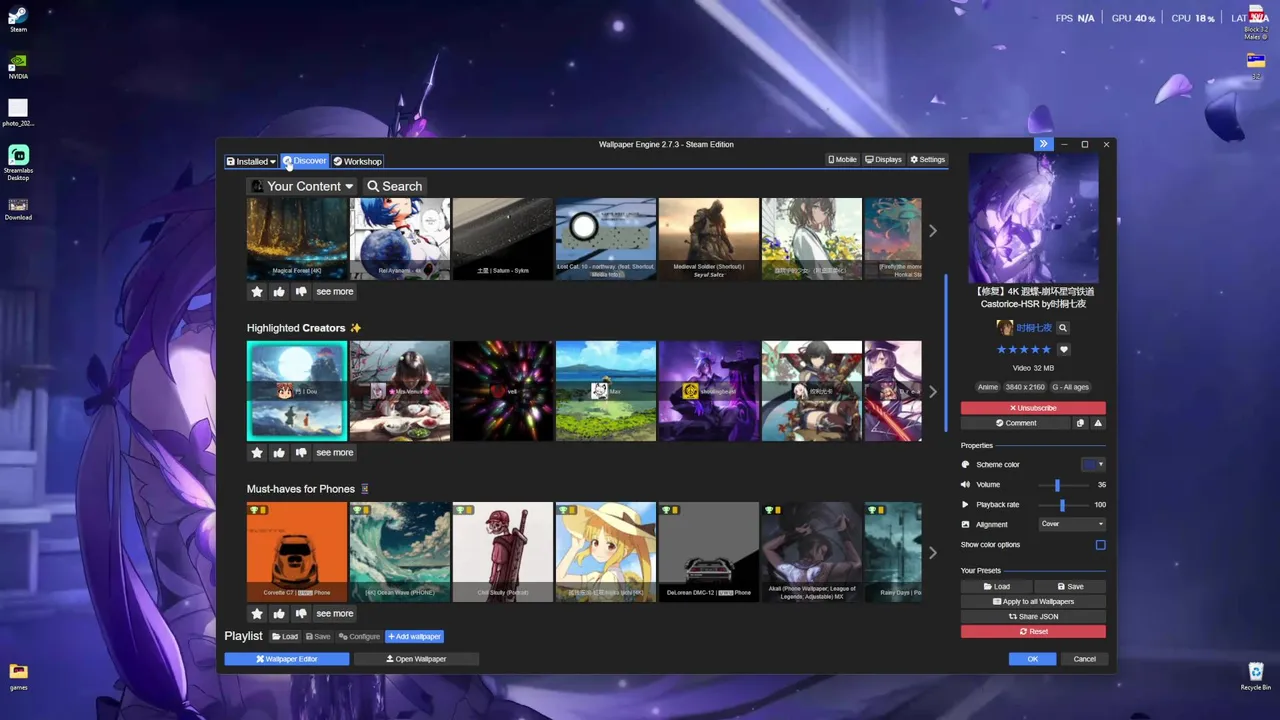Open the photo file on desktop

(18, 113)
